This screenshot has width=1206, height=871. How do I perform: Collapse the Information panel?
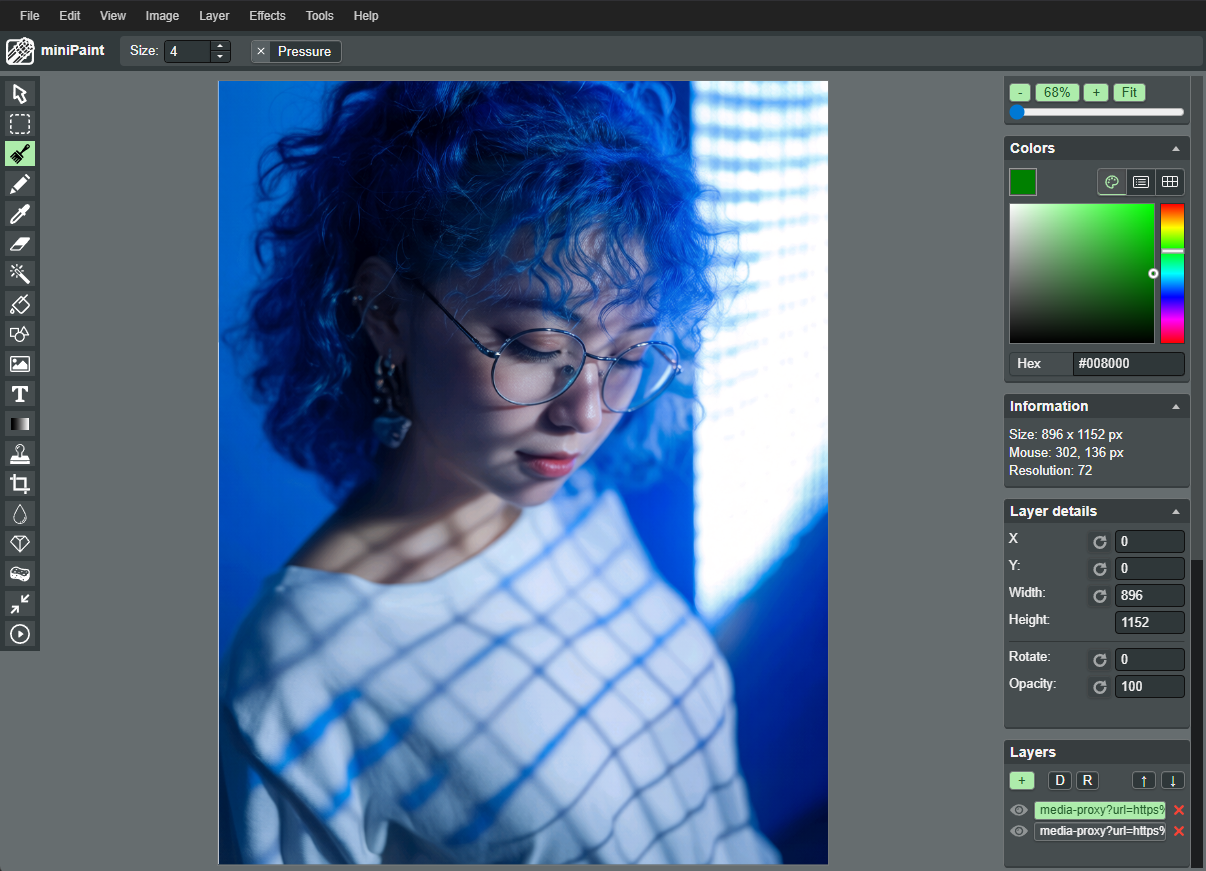pos(1176,407)
